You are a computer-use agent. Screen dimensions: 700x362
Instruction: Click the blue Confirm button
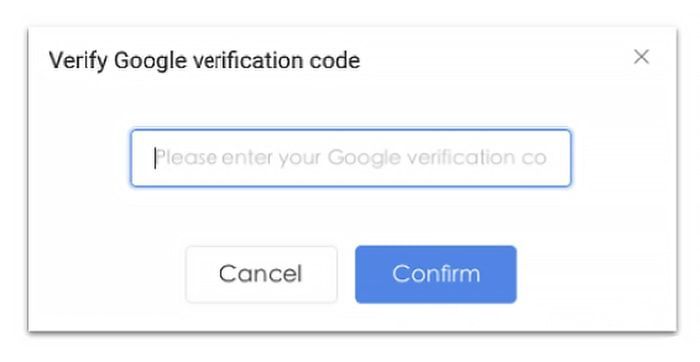pos(436,274)
